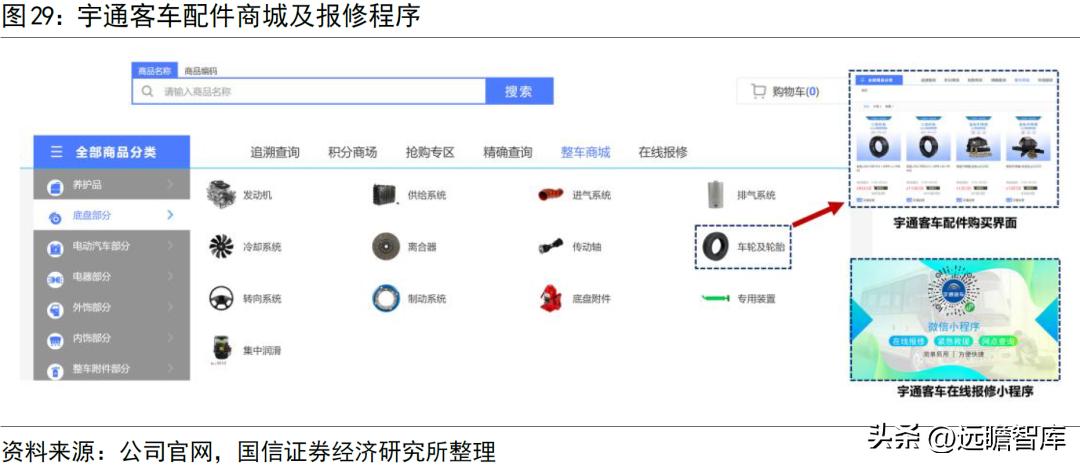Open the 抢购专区 nav item
Screen dimensions: 1080x465
click(x=430, y=152)
